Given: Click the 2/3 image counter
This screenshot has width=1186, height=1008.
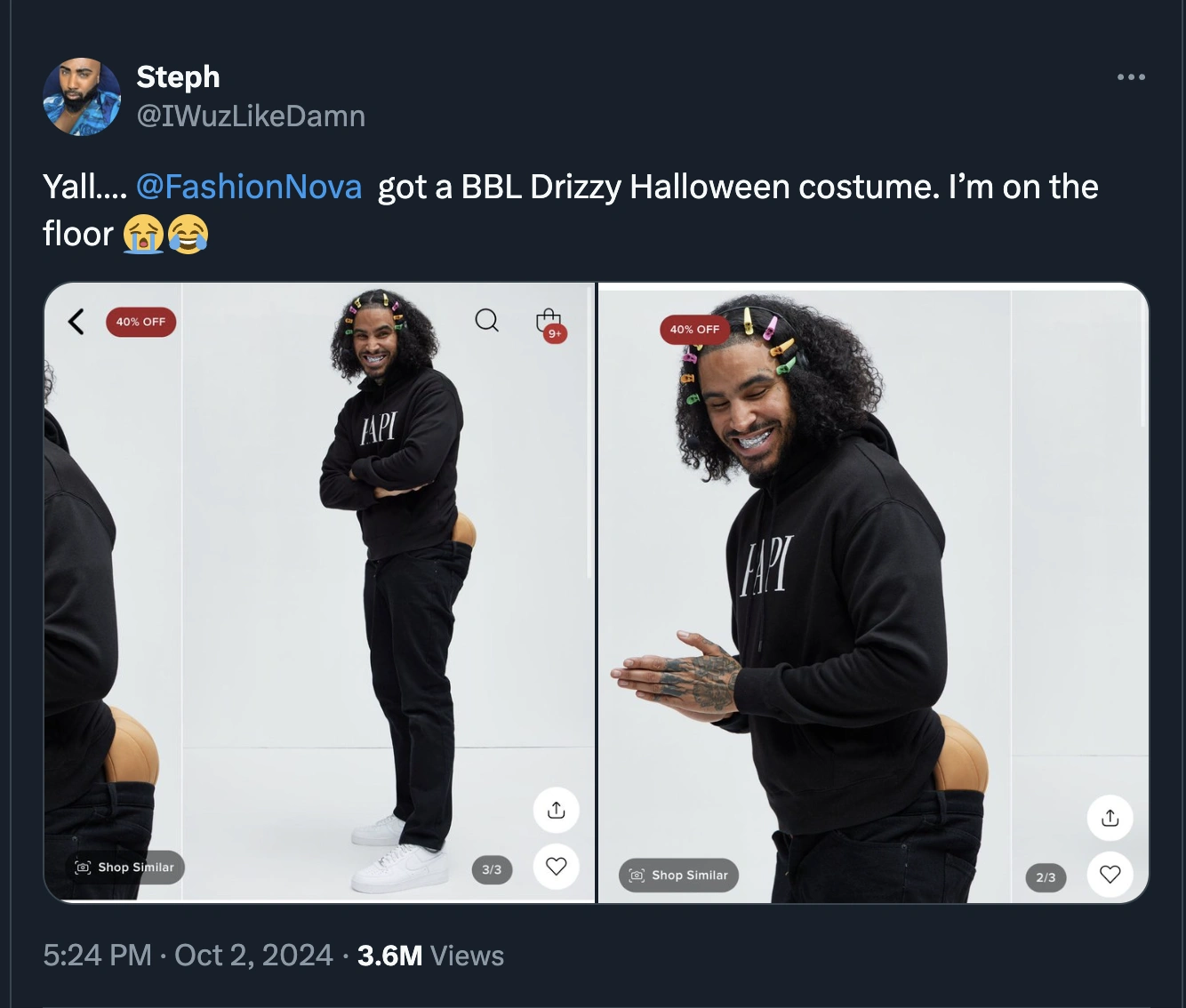Looking at the screenshot, I should tap(1046, 877).
